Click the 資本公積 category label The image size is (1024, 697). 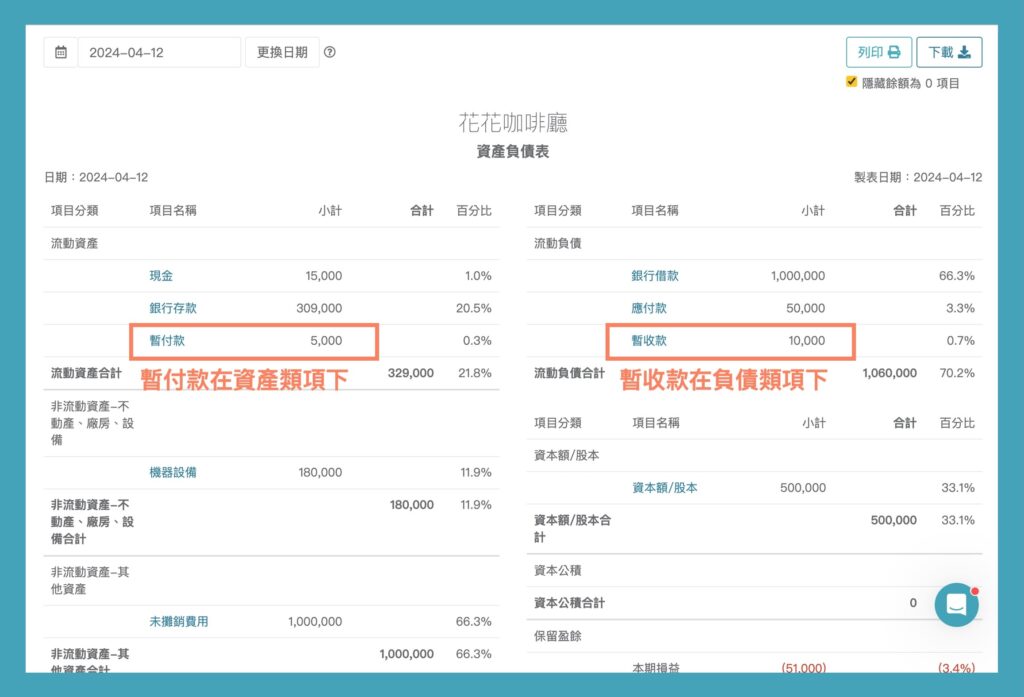(558, 570)
